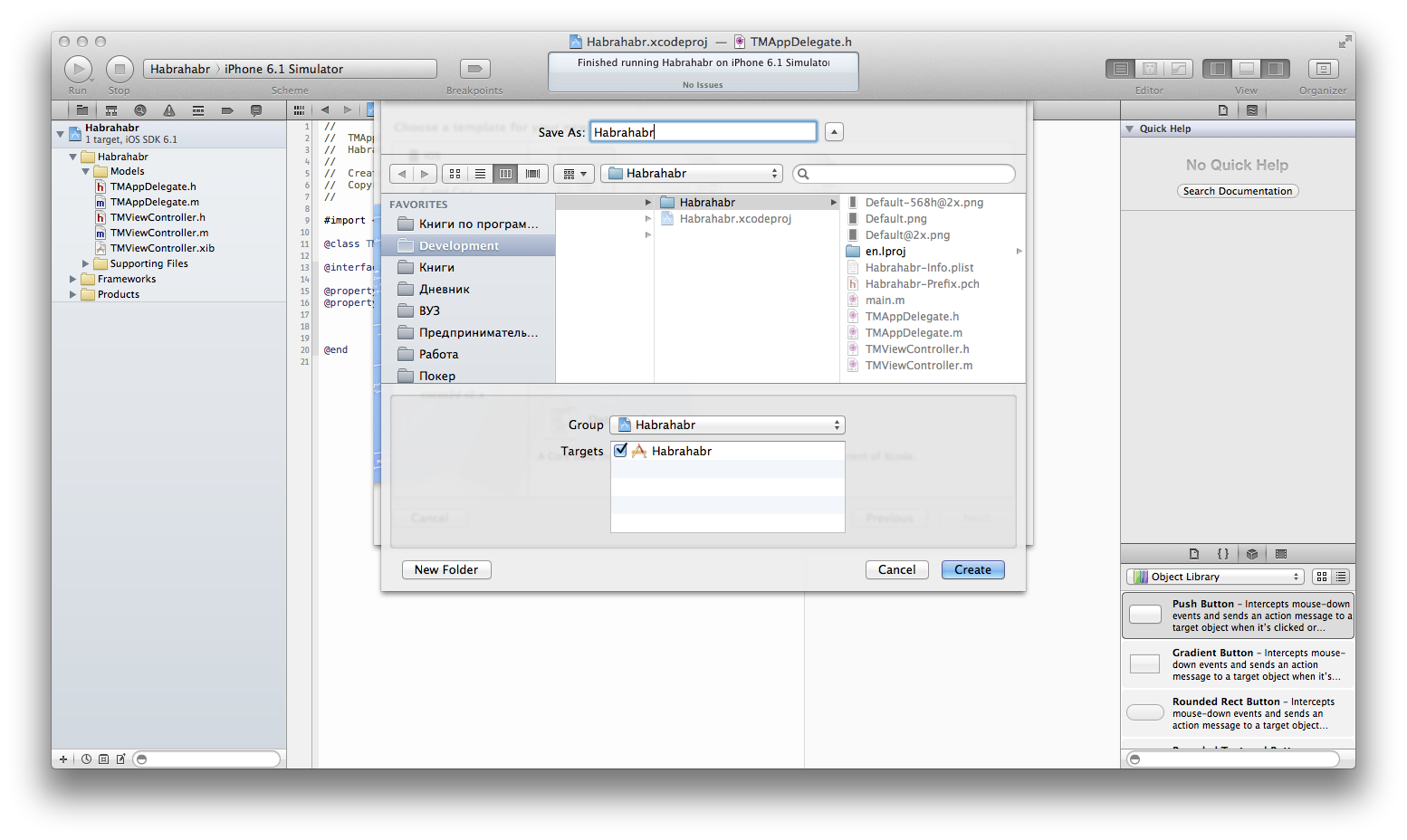Go back in editor jump bar history
Image resolution: width=1407 pixels, height=840 pixels.
tap(325, 110)
